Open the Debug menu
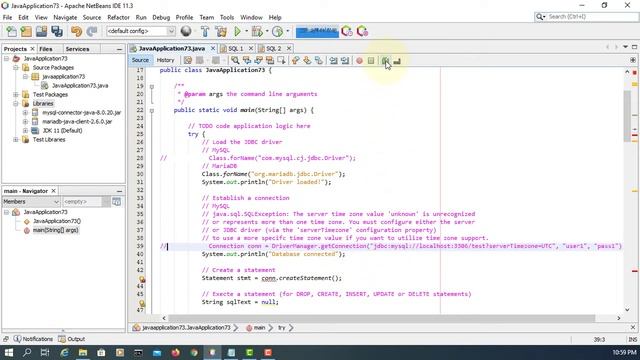The height and width of the screenshot is (360, 640). [x=161, y=18]
